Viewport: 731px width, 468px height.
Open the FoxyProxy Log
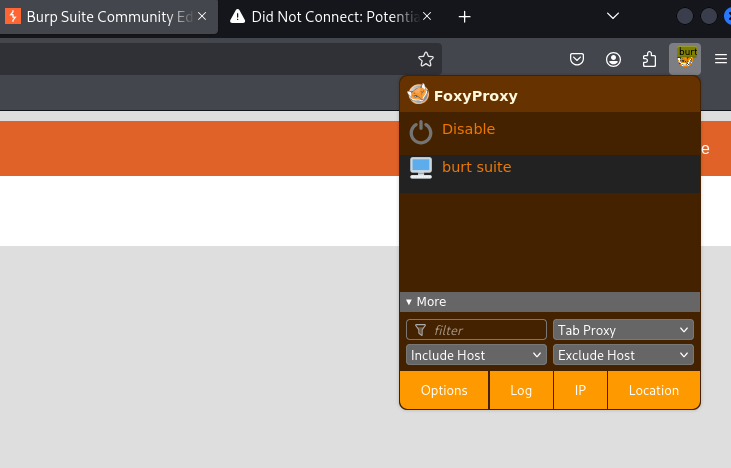point(521,390)
